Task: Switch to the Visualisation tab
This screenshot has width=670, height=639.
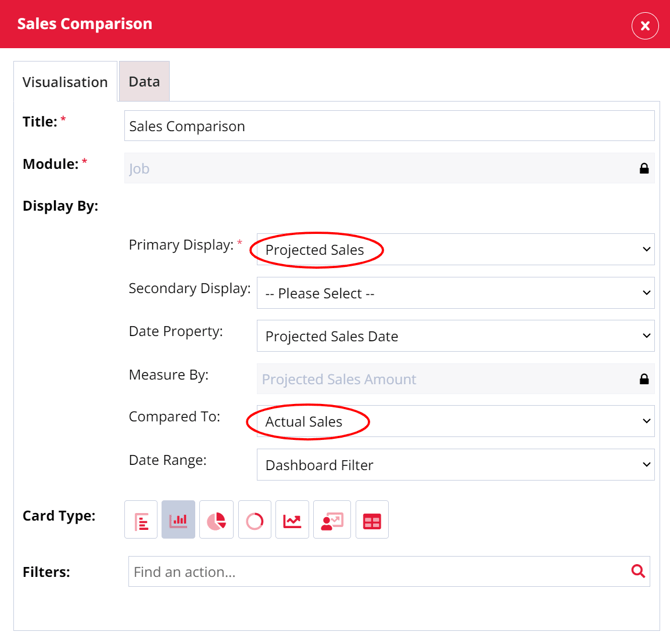Action: point(65,82)
